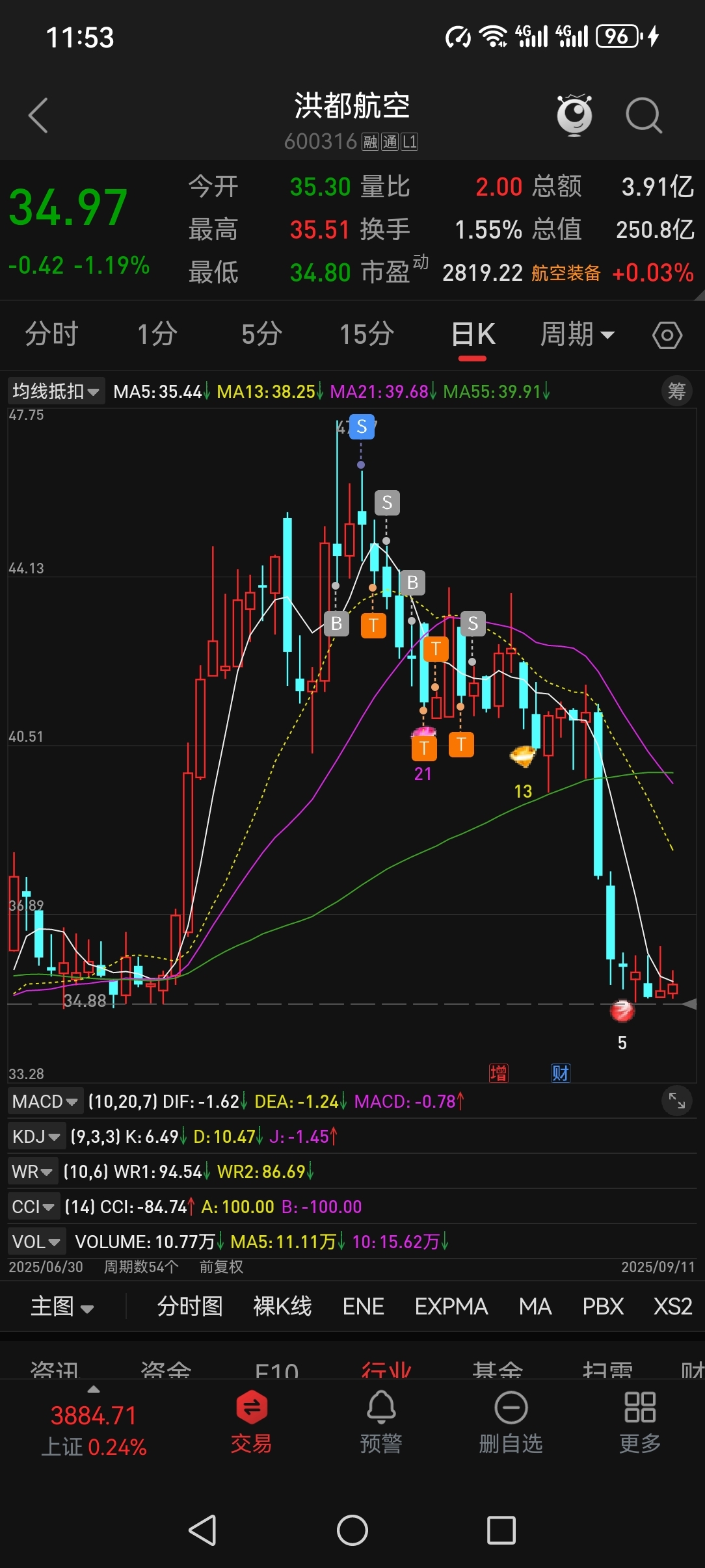Image resolution: width=705 pixels, height=1568 pixels.
Task: Select PBX main chart indicator
Action: [603, 1306]
